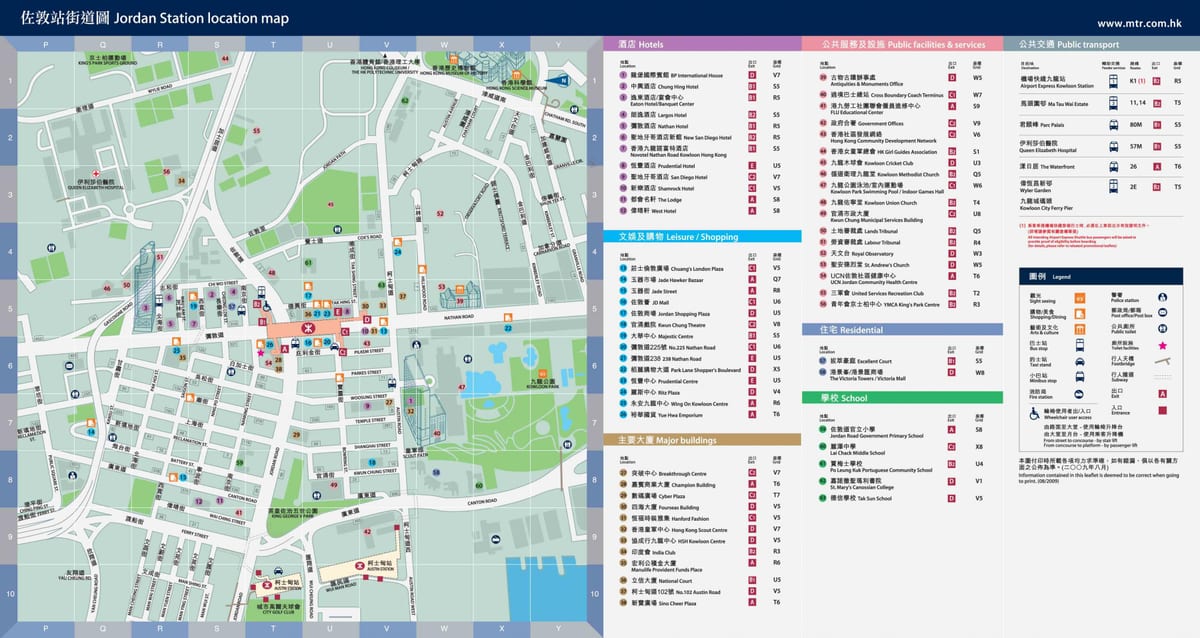1200x638 pixels.
Task: Click the Fire station legend icon
Action: pos(1079,394)
